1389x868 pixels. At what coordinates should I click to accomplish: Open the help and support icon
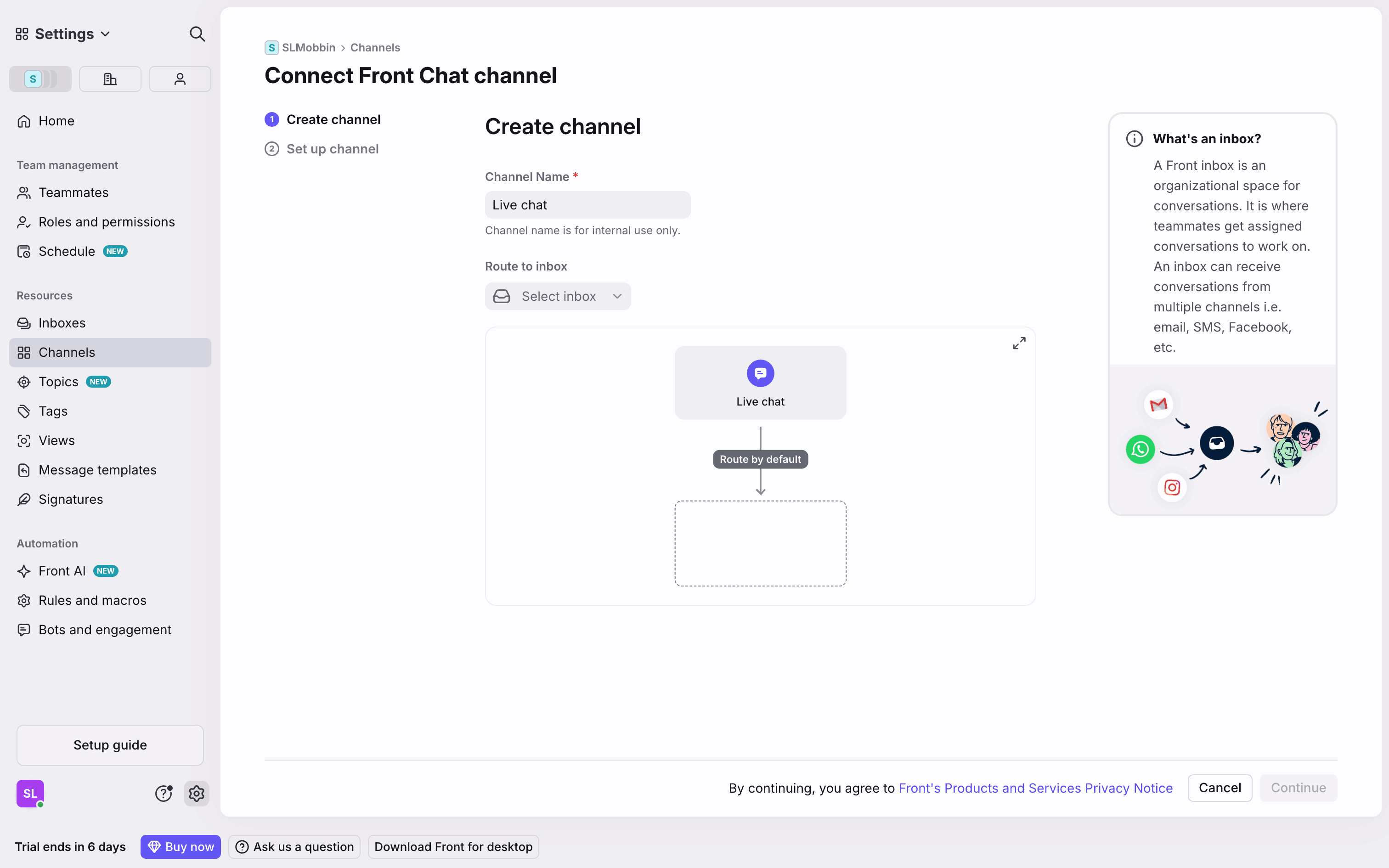tap(164, 794)
